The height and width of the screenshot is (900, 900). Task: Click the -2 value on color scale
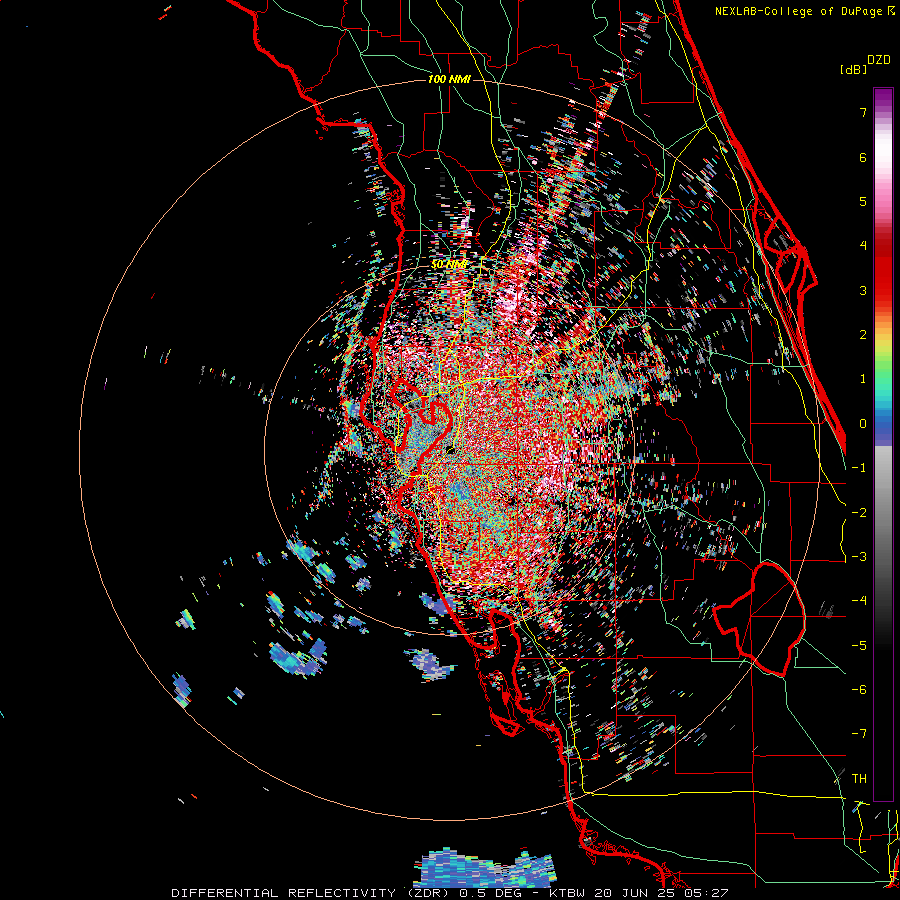pyautogui.click(x=859, y=513)
